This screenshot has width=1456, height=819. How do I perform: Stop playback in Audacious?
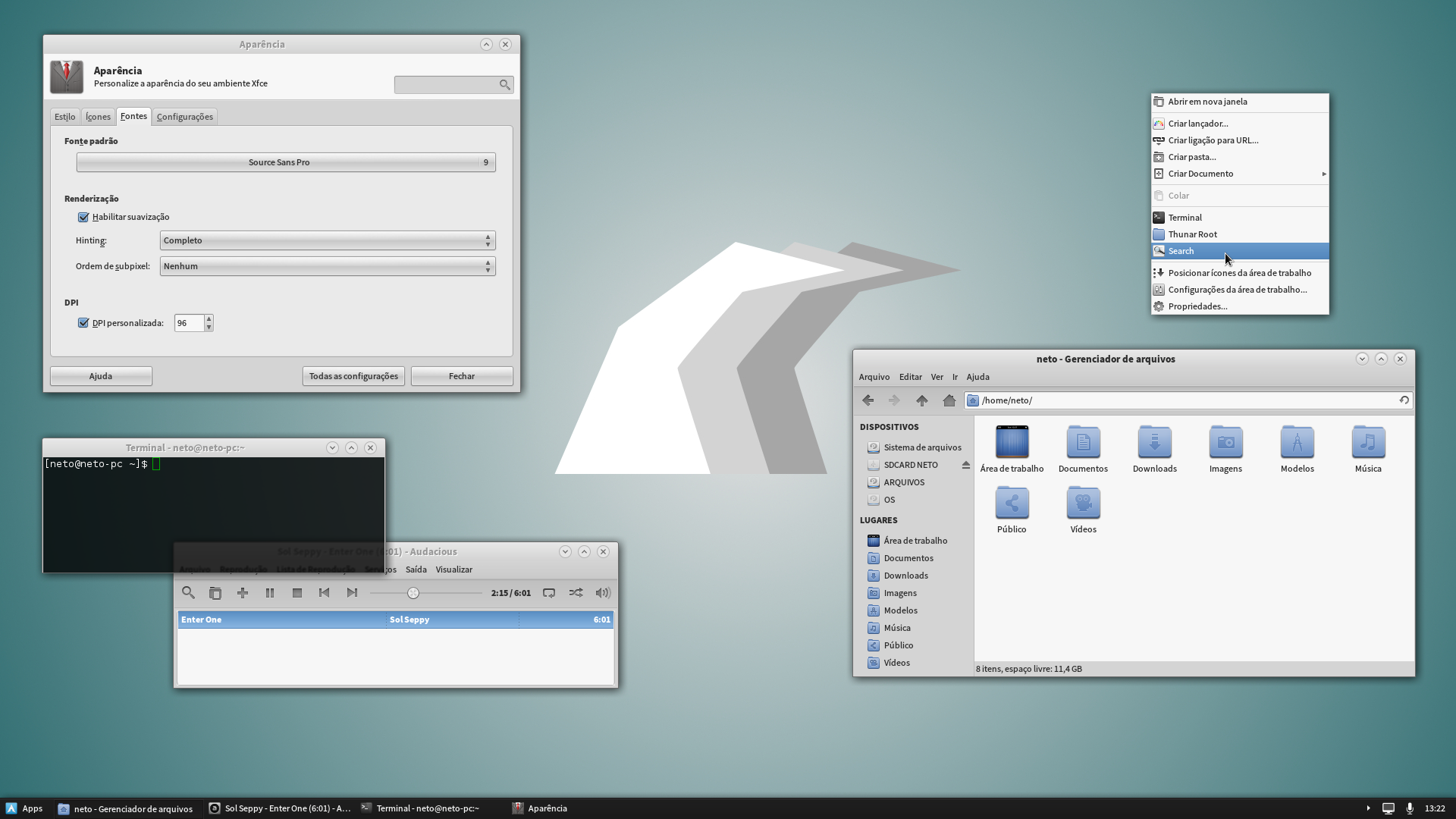(297, 593)
